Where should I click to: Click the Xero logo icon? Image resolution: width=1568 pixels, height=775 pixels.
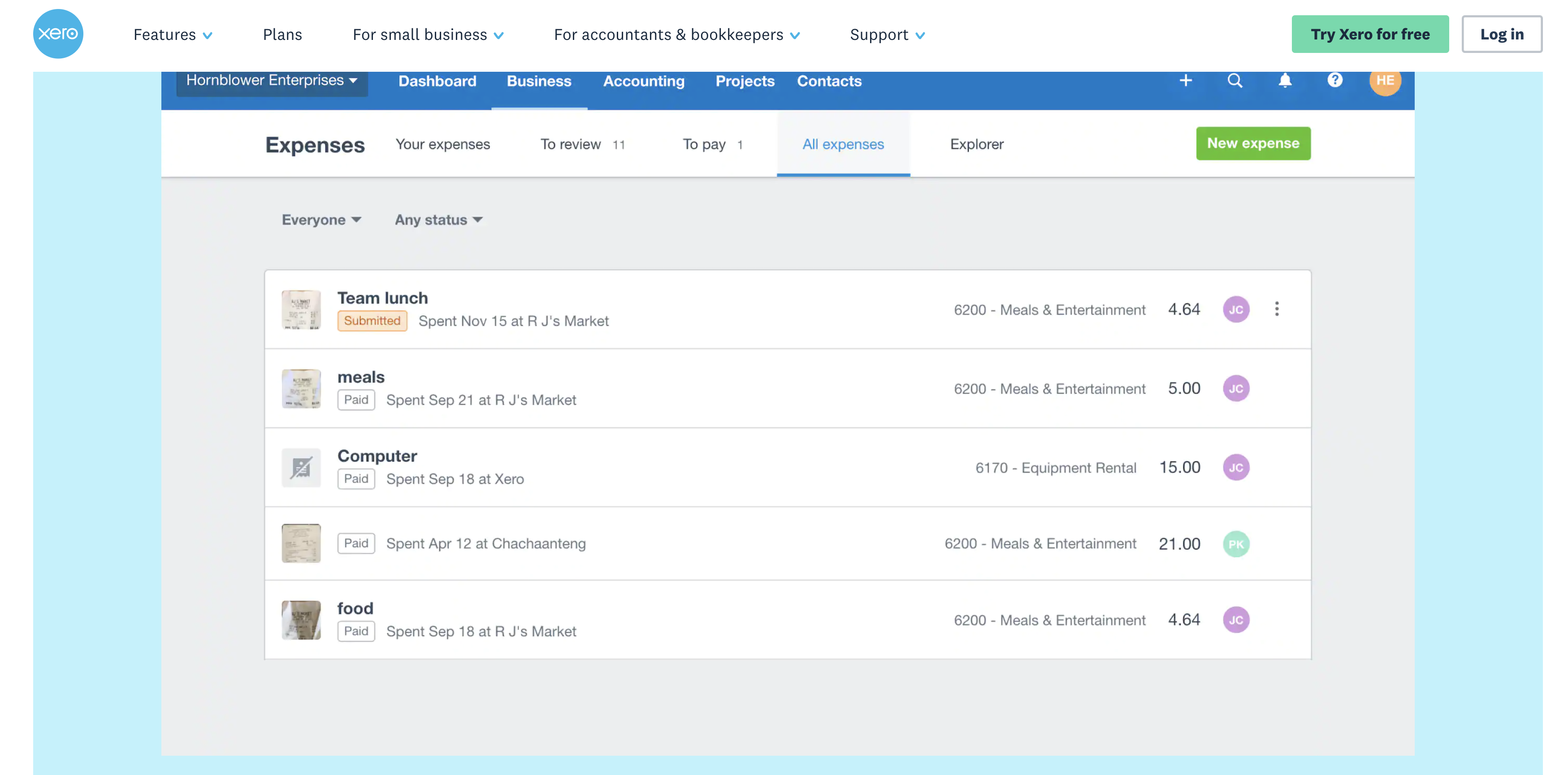pyautogui.click(x=58, y=34)
